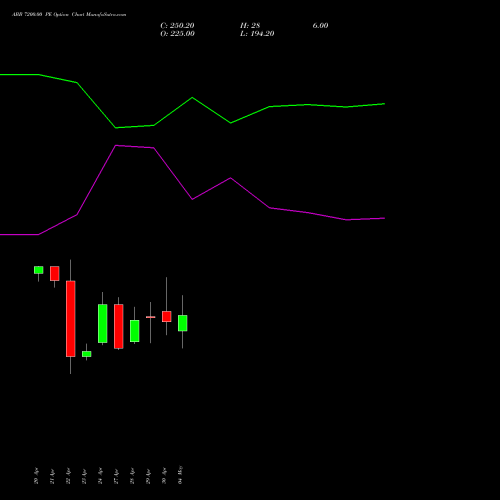Click the closing price value C: 250.20
Screen dimensions: 500x500
tap(177, 26)
